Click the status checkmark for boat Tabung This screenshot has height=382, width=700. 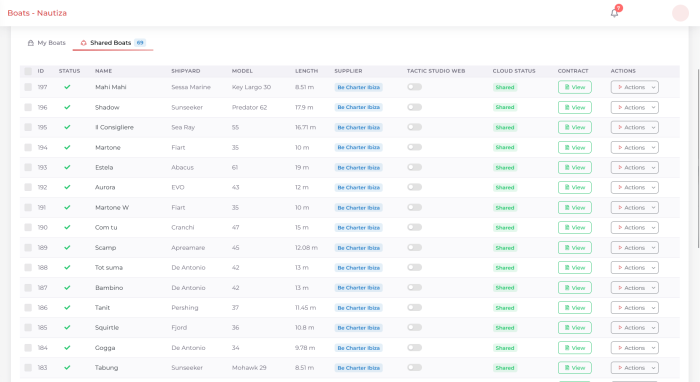click(67, 368)
